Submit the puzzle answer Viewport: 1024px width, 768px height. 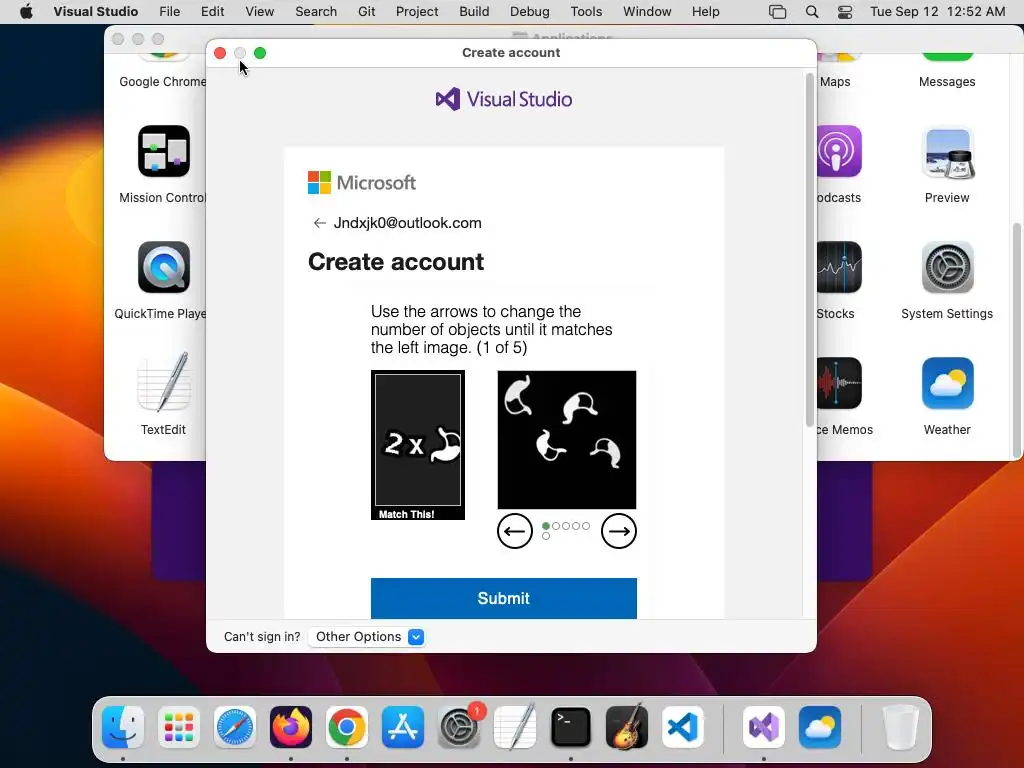coord(504,598)
